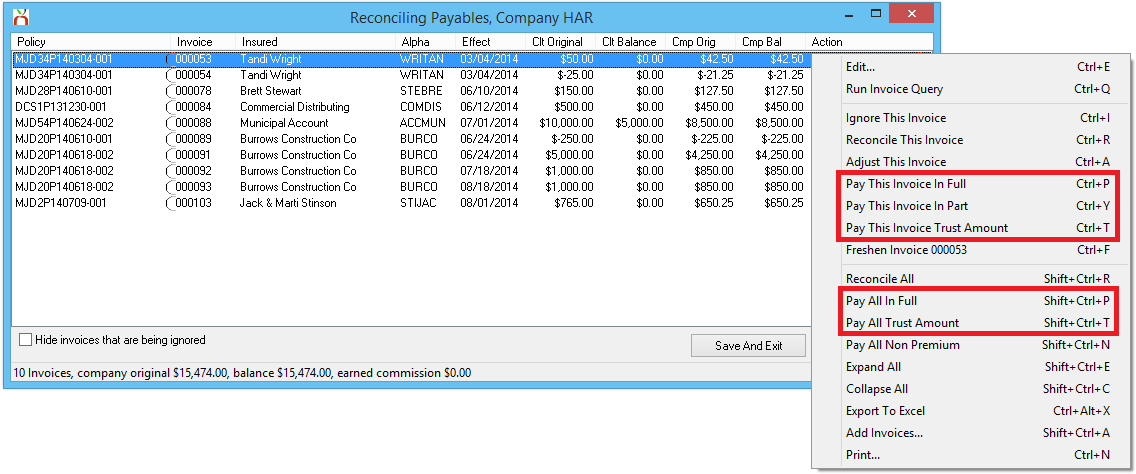Expand invoice 000053 row marker
The height and width of the screenshot is (474, 1136).
pyautogui.click(x=170, y=59)
